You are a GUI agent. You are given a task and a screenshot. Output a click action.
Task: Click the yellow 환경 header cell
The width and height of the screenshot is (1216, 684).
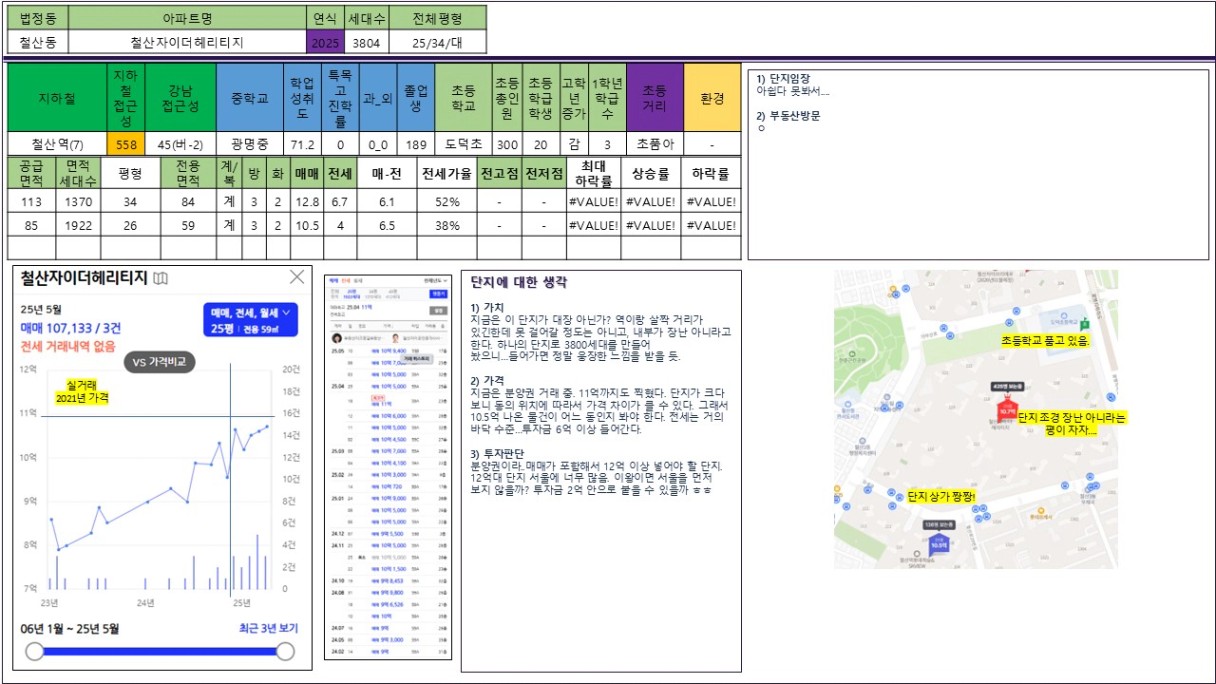coord(712,98)
